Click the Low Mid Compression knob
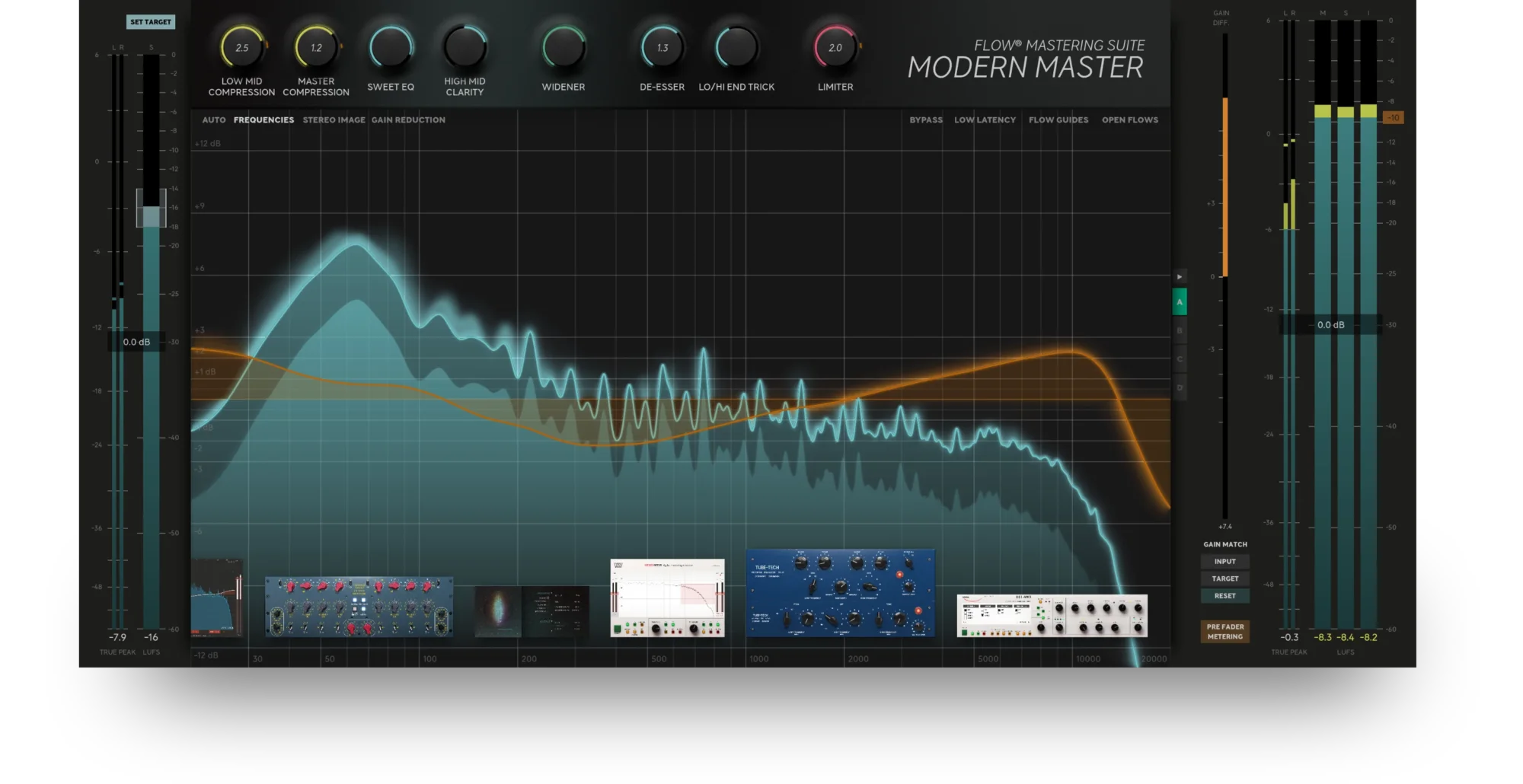Screen dimensions: 1523x784 point(241,47)
